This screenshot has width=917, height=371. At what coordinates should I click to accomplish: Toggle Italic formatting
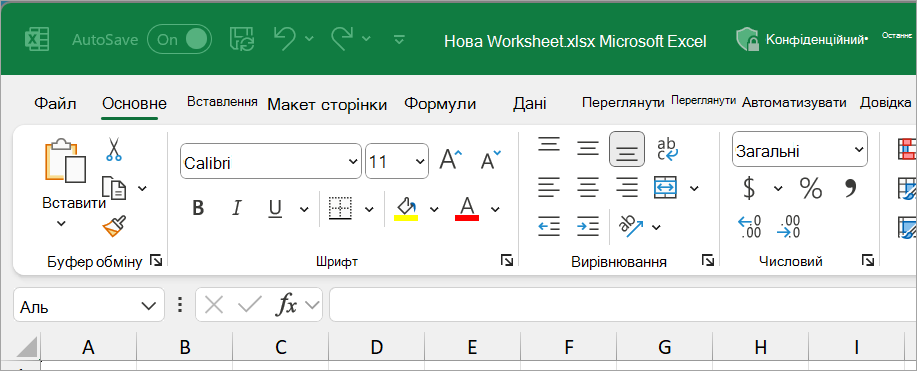237,208
